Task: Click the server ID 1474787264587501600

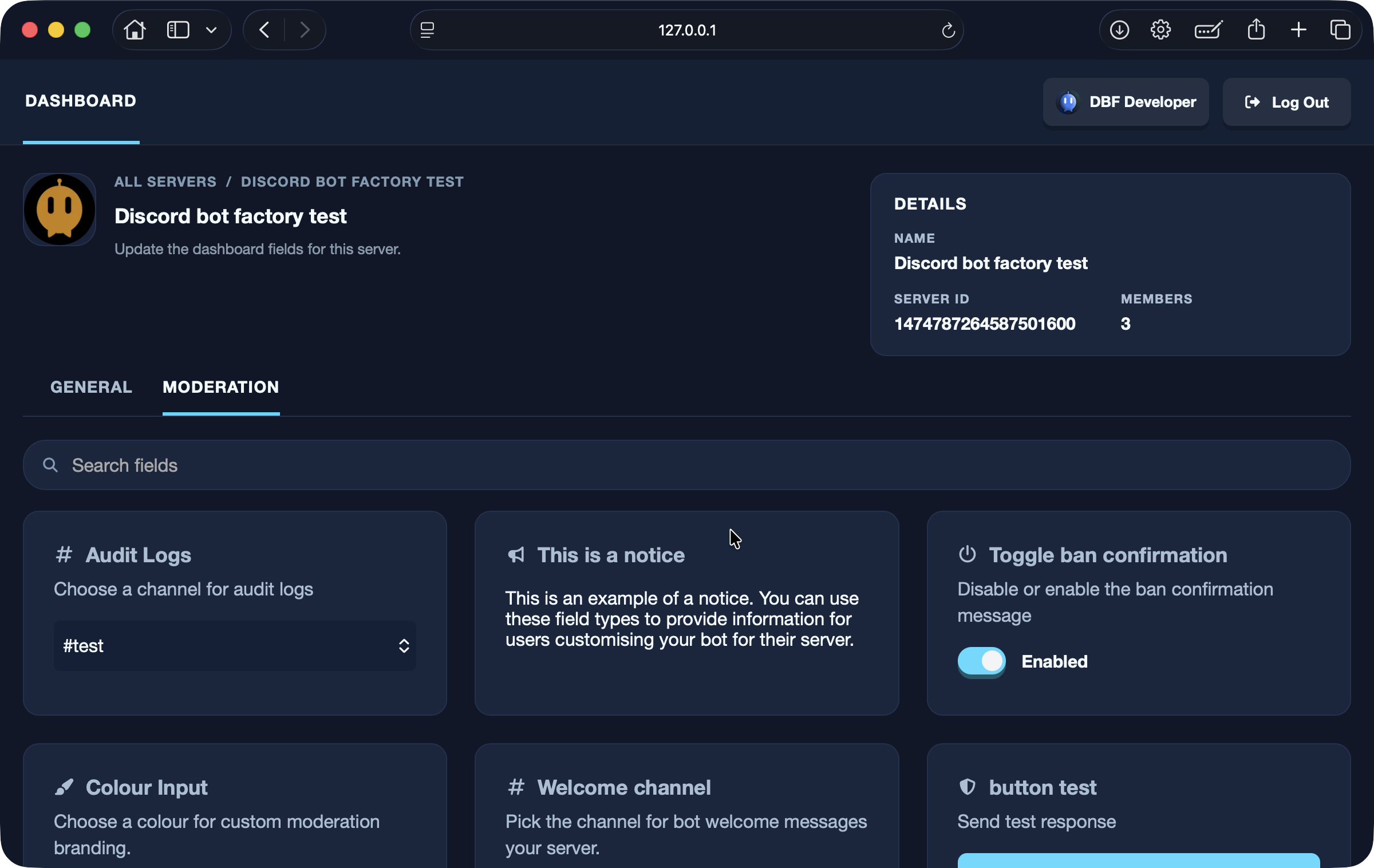Action: point(985,324)
